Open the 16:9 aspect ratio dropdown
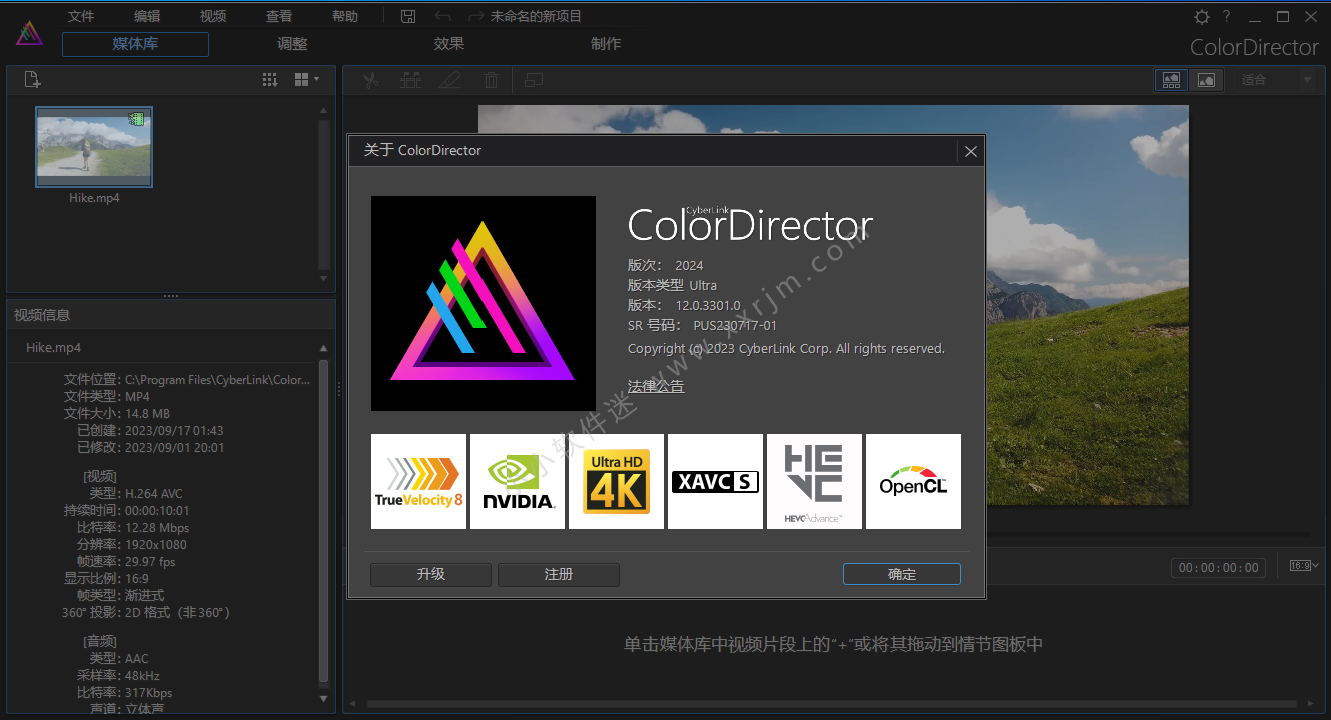 tap(1304, 566)
